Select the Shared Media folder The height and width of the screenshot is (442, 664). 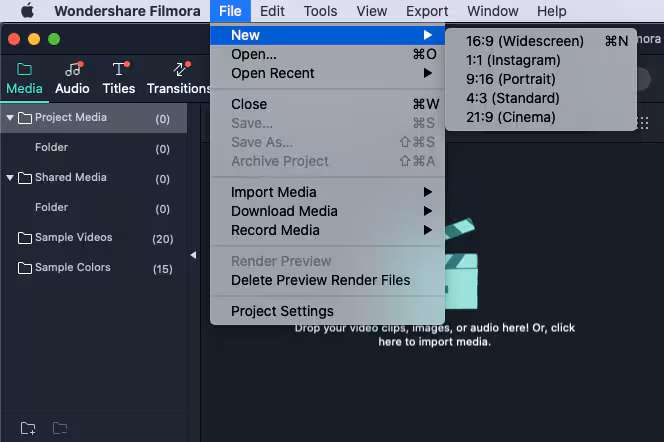(94, 178)
